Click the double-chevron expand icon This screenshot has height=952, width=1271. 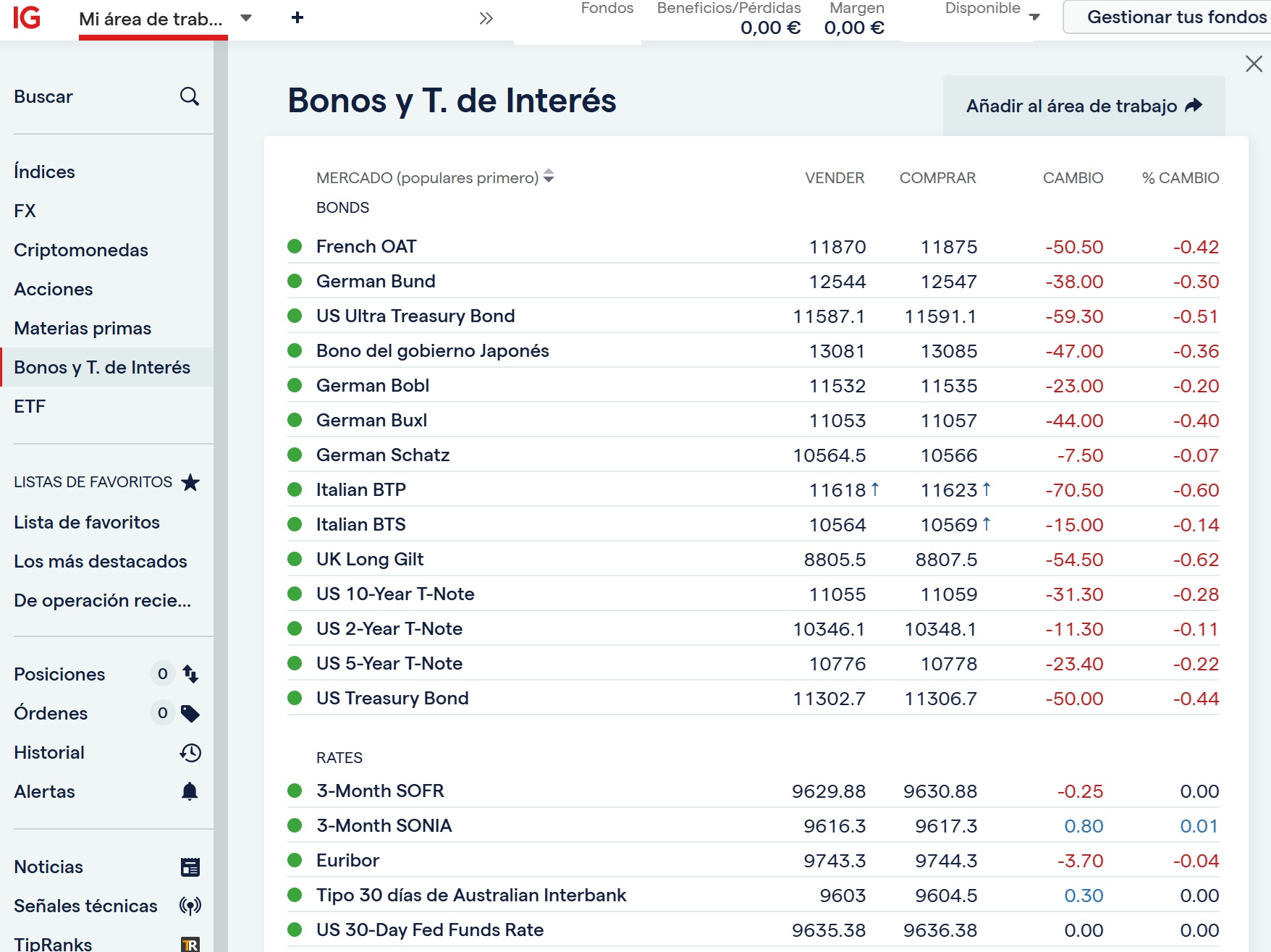486,18
